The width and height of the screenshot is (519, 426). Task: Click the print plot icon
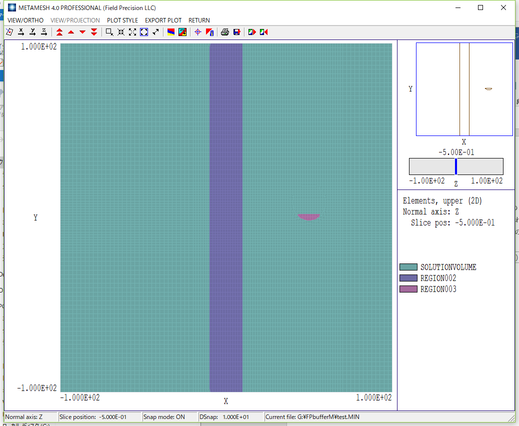point(225,32)
